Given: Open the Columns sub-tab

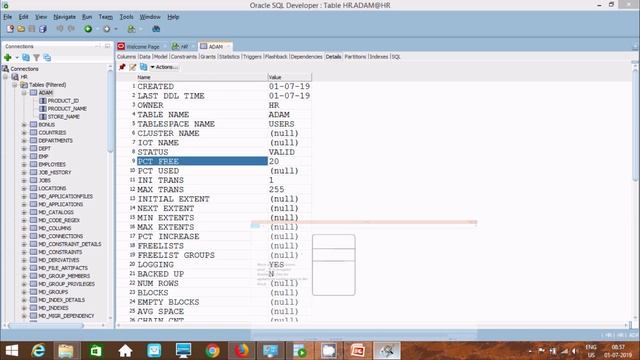Looking at the screenshot, I should [127, 57].
